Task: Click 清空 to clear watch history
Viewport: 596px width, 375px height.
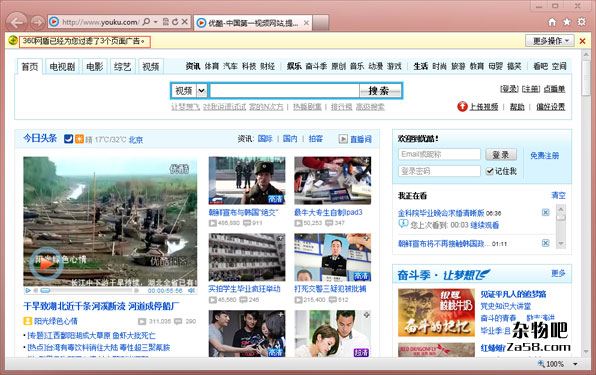Action: [x=558, y=195]
